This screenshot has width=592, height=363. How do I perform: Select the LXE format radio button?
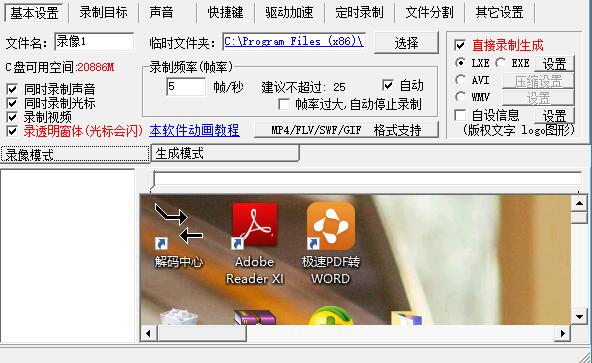(460, 63)
